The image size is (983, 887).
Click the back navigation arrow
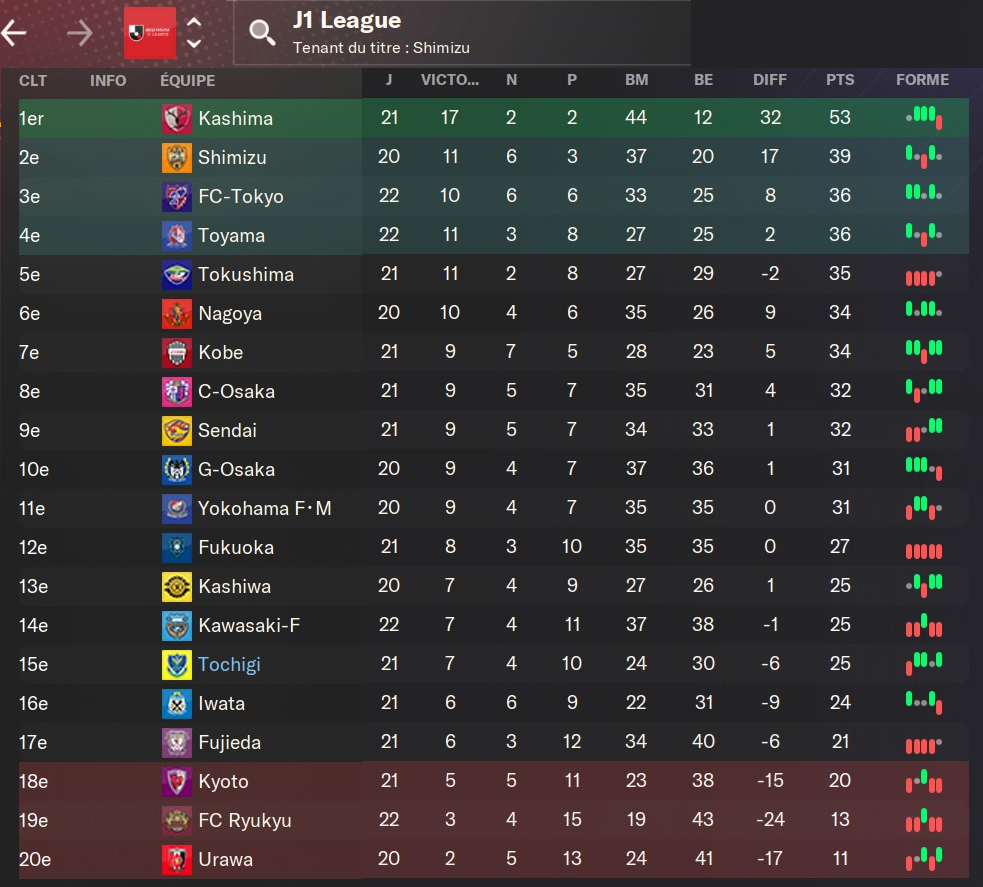pos(14,33)
